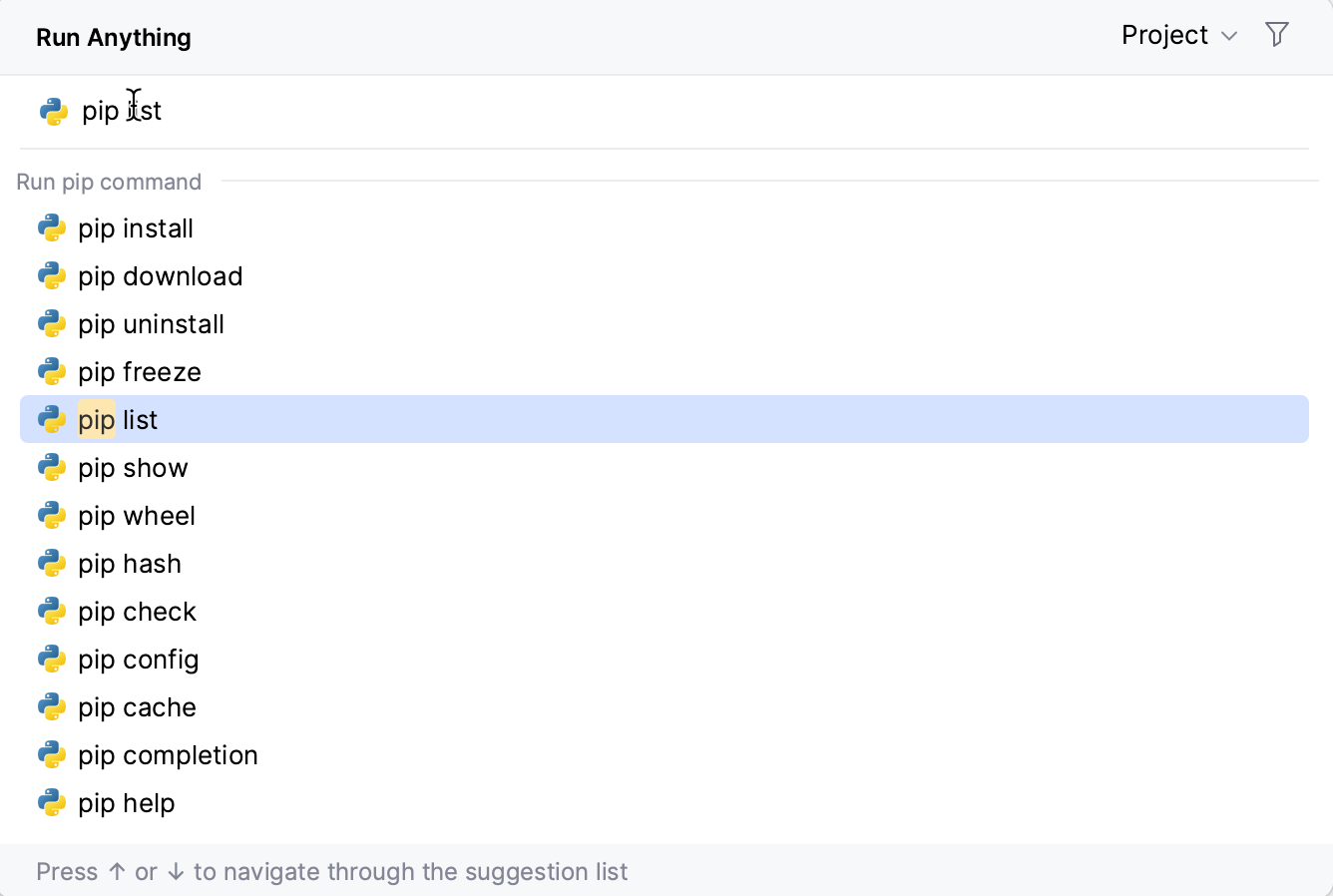The image size is (1333, 896).
Task: Click the filter funnel icon
Action: click(1276, 35)
